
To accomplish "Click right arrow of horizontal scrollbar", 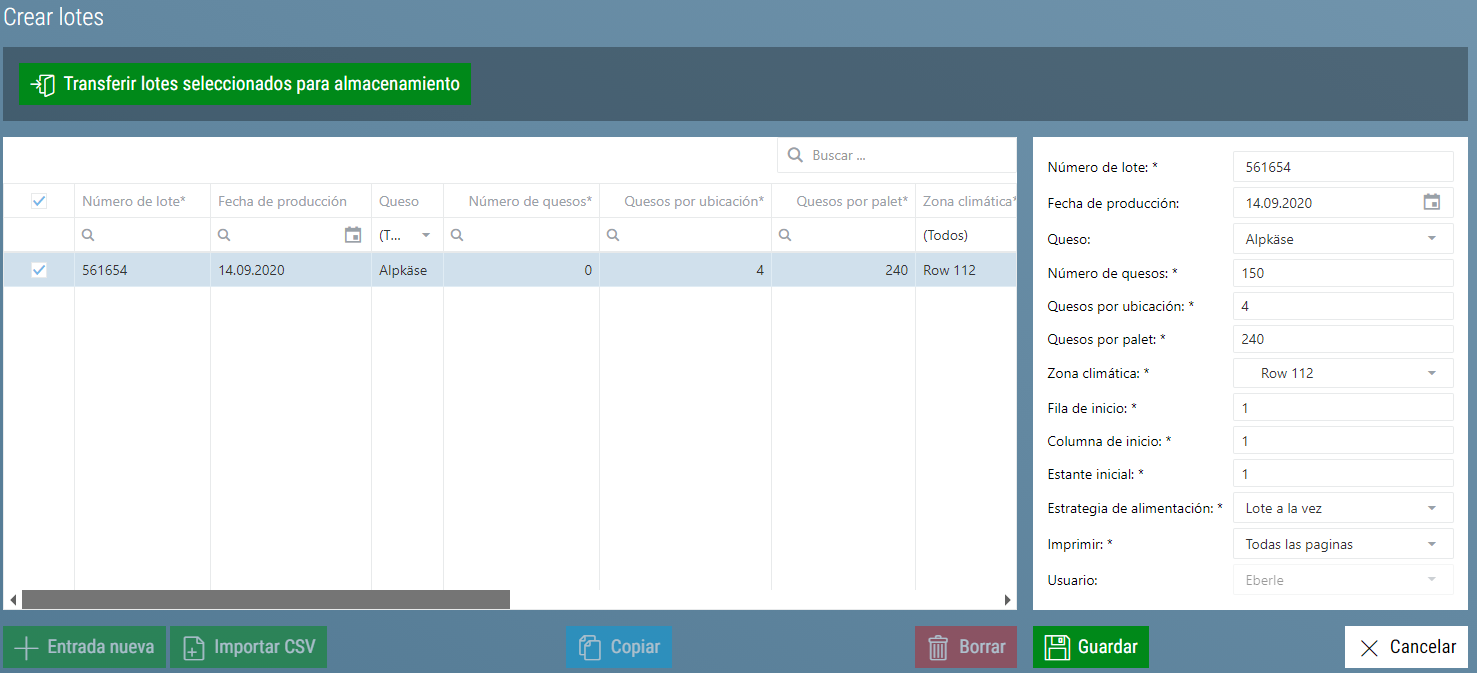I will 1007,600.
